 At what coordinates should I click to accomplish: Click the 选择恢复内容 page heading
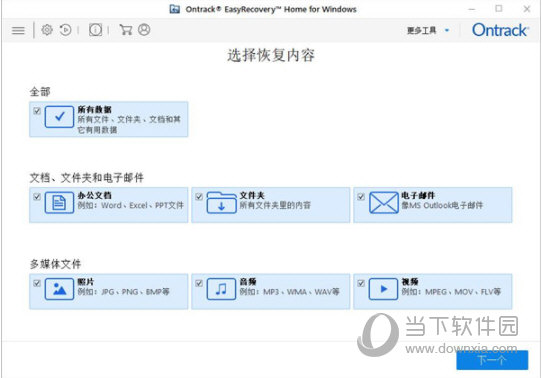coord(271,55)
